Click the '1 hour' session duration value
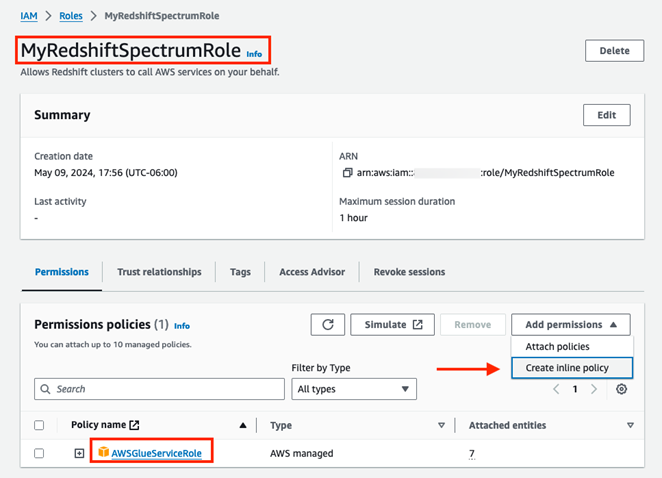 [353, 218]
